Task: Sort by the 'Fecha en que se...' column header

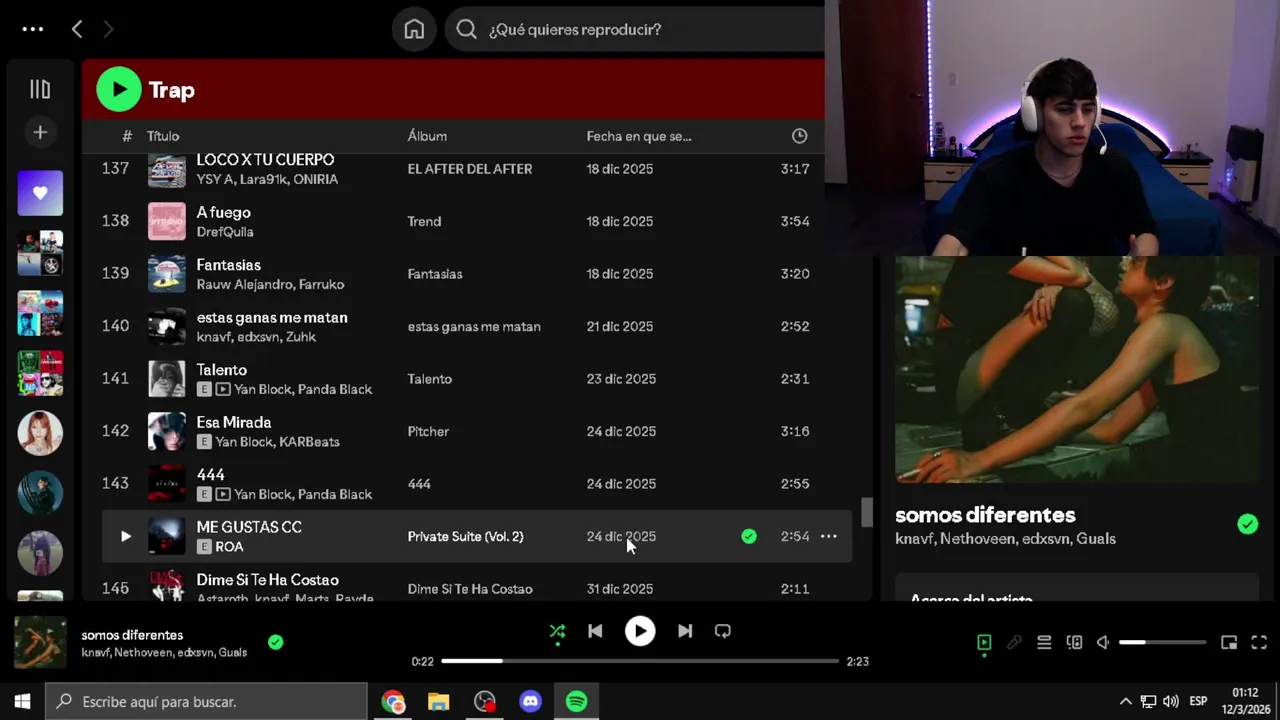Action: click(639, 136)
